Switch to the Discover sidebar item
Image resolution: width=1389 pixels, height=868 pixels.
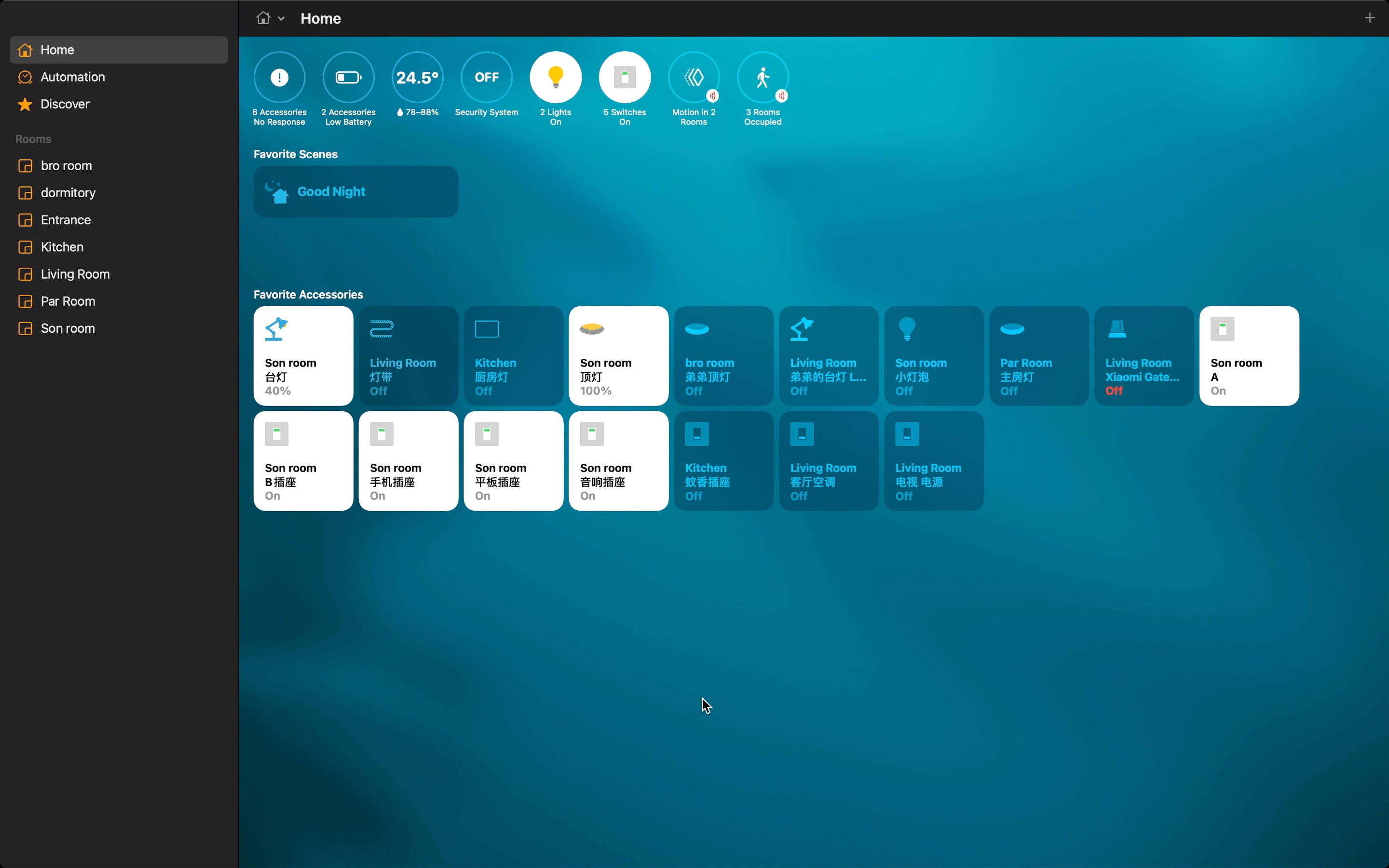[65, 104]
